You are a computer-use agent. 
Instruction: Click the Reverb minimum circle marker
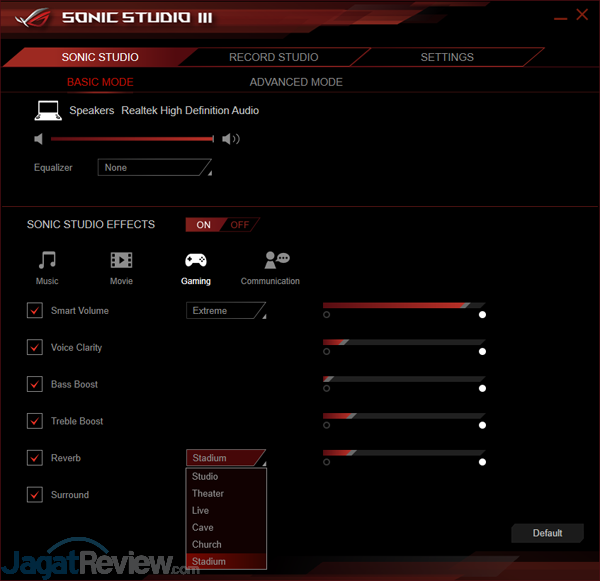pyautogui.click(x=326, y=462)
